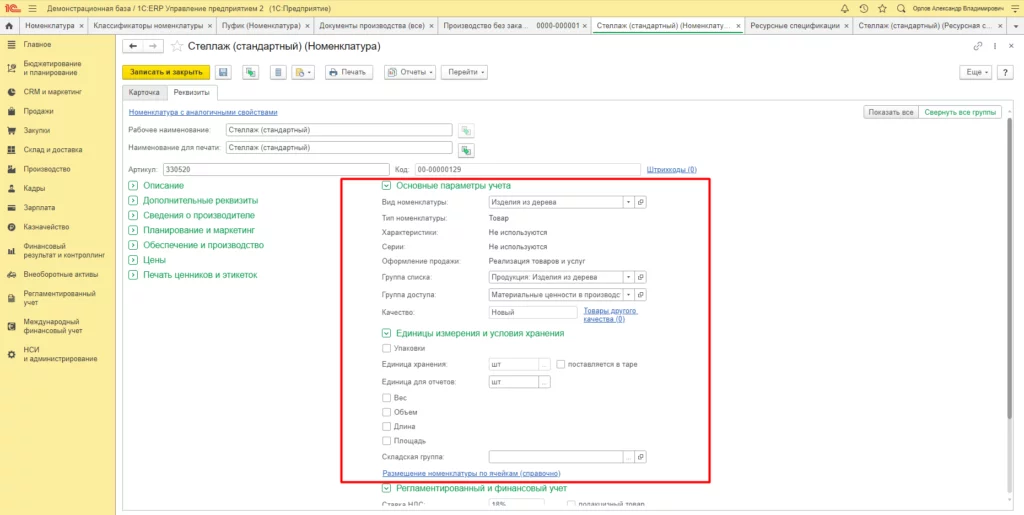Expand the Описание group
This screenshot has height=515, width=1024.
pyautogui.click(x=133, y=185)
